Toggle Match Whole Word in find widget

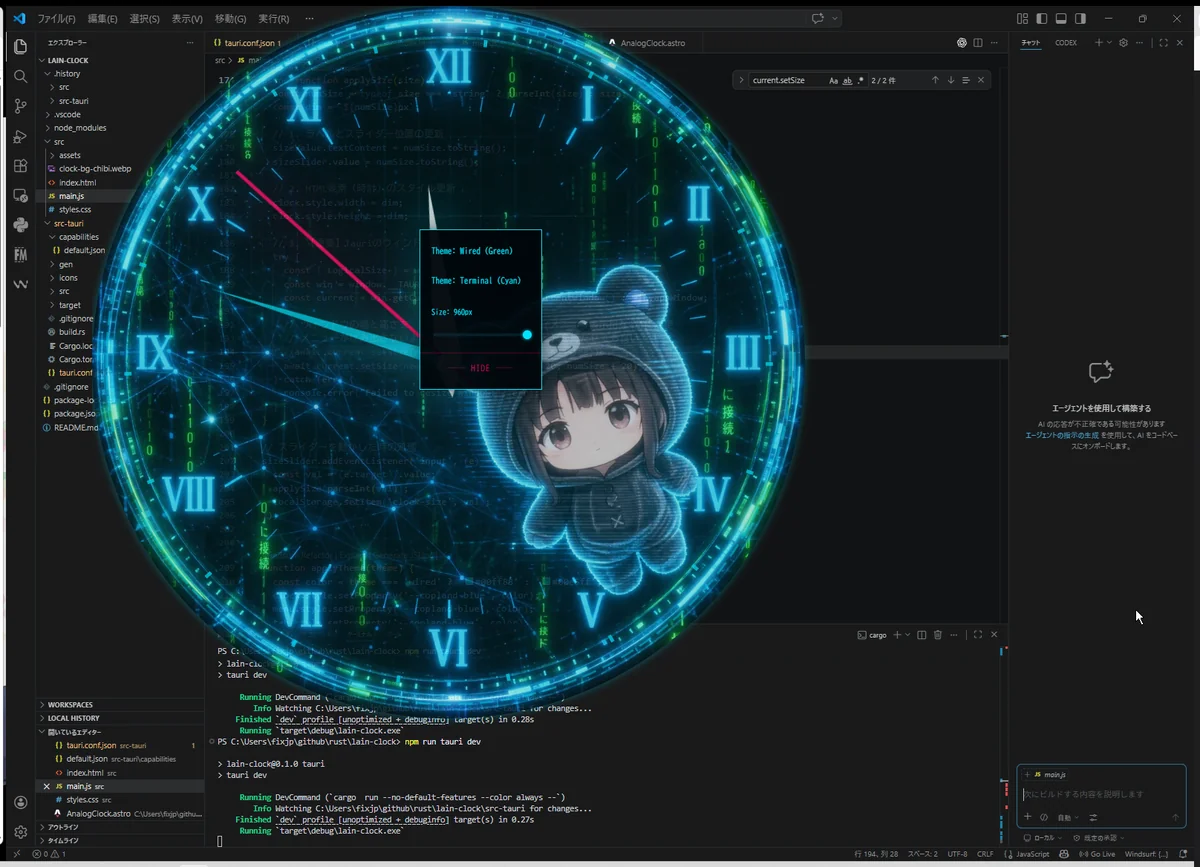(x=847, y=80)
